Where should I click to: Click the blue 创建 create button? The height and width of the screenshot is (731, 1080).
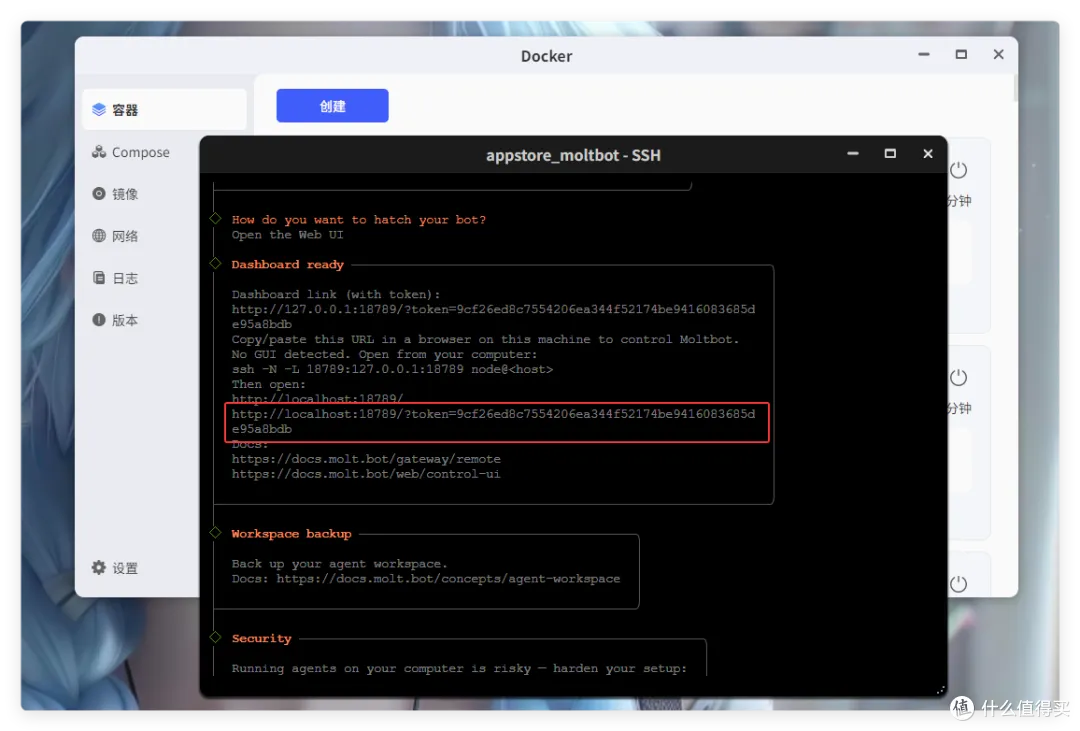click(332, 105)
